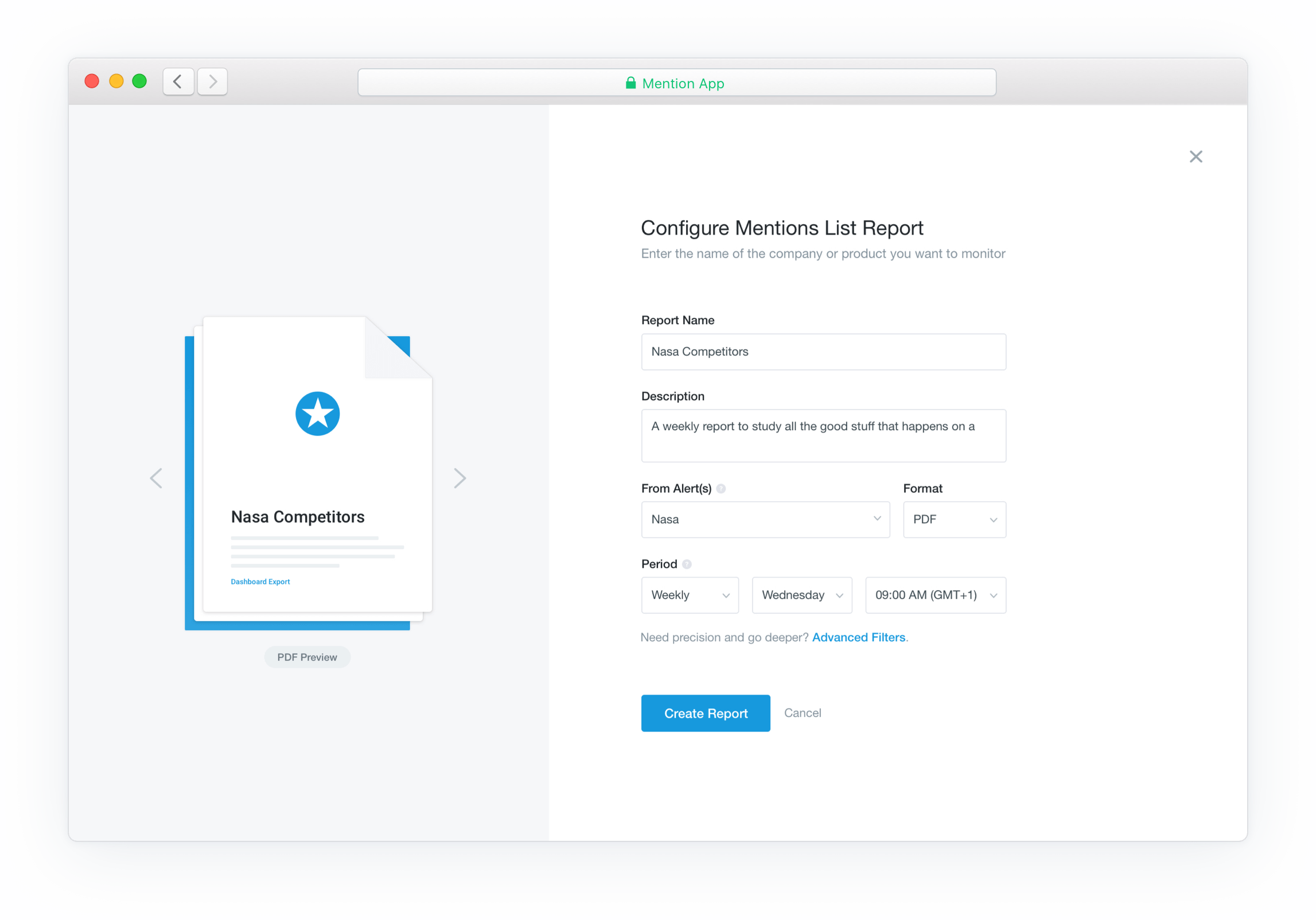
Task: Open the Wednesday day dropdown
Action: tap(802, 595)
